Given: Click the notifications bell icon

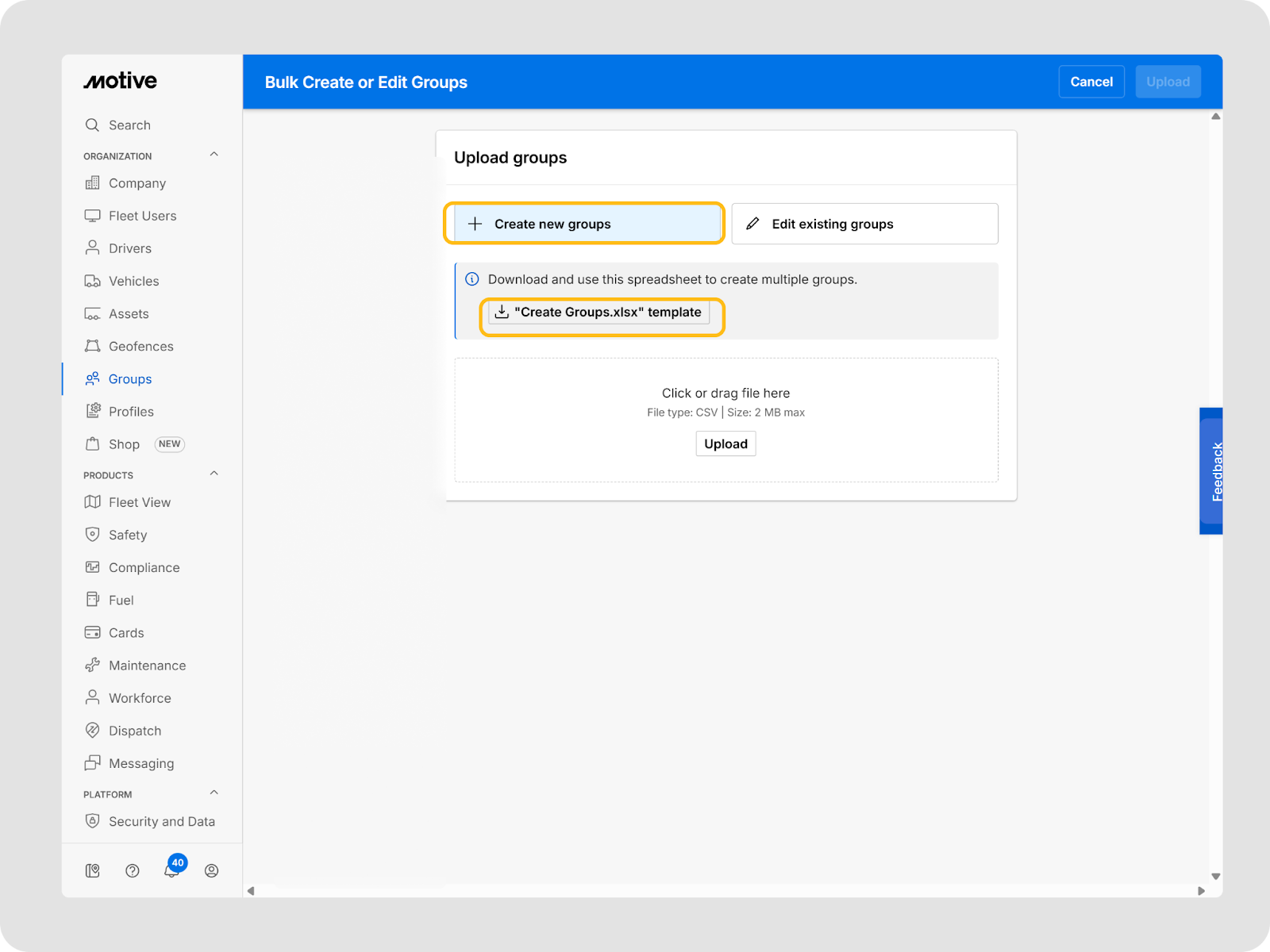Looking at the screenshot, I should point(171,871).
